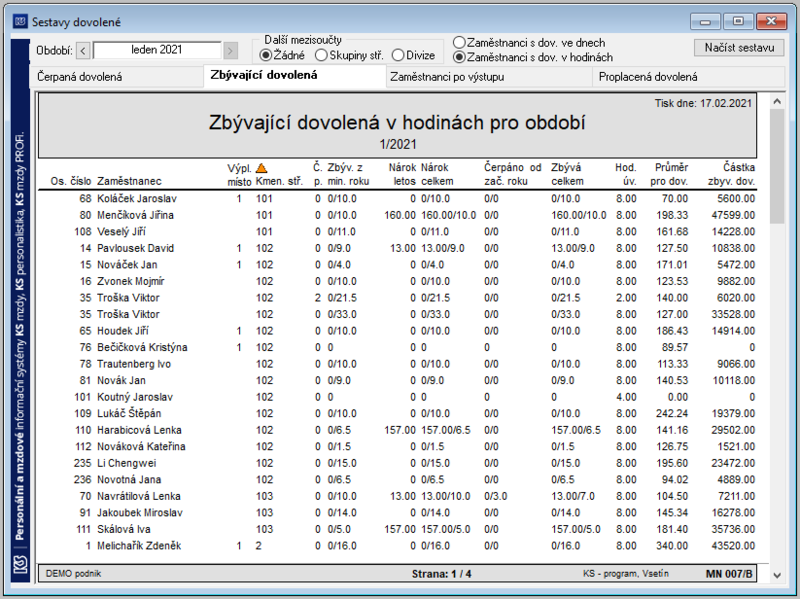Click the period field showing leden 2021
This screenshot has height=599, width=800.
157,50
